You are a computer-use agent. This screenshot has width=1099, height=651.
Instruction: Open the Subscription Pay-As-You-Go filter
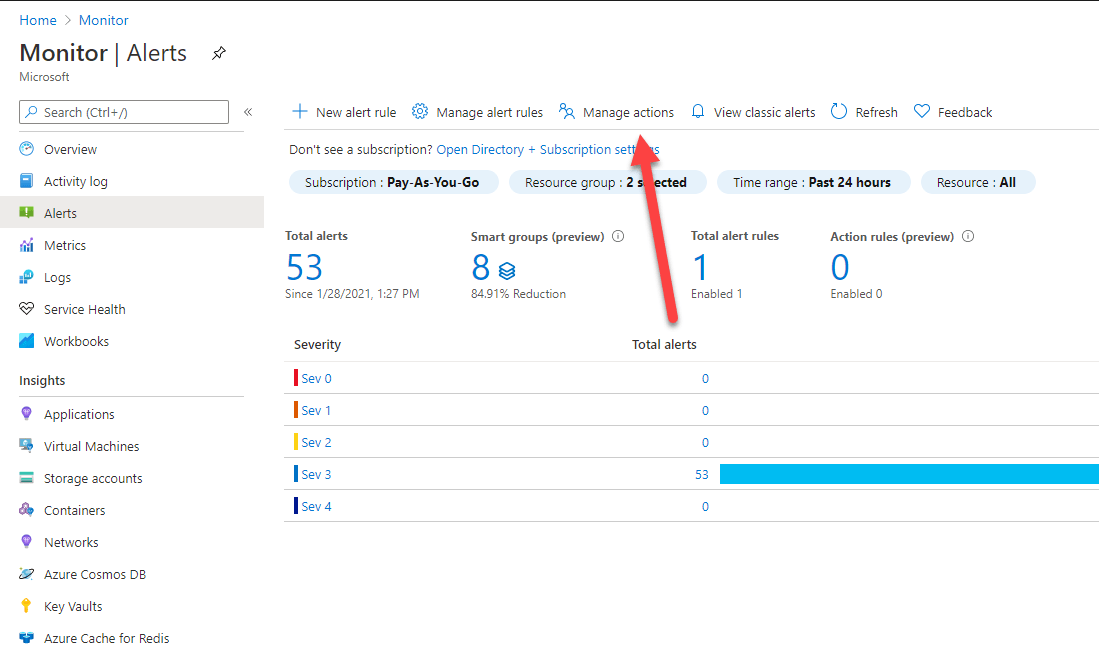click(x=392, y=183)
